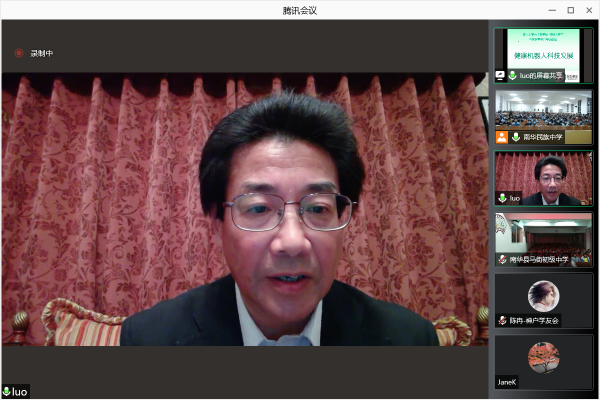This screenshot has width=600, height=400.
Task: Click the muted microphone icon on 南华县马街初级中学
Action: pyautogui.click(x=502, y=259)
